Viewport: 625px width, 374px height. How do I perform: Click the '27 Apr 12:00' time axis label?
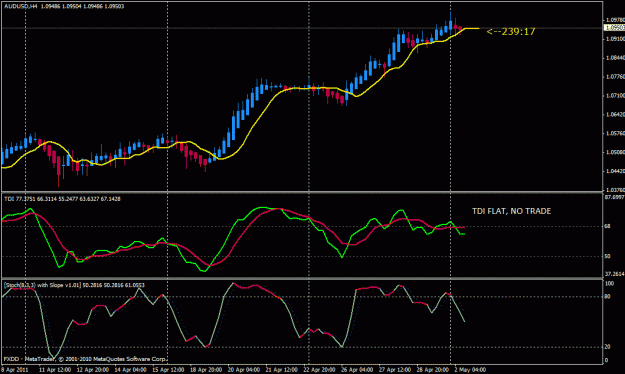click(395, 370)
